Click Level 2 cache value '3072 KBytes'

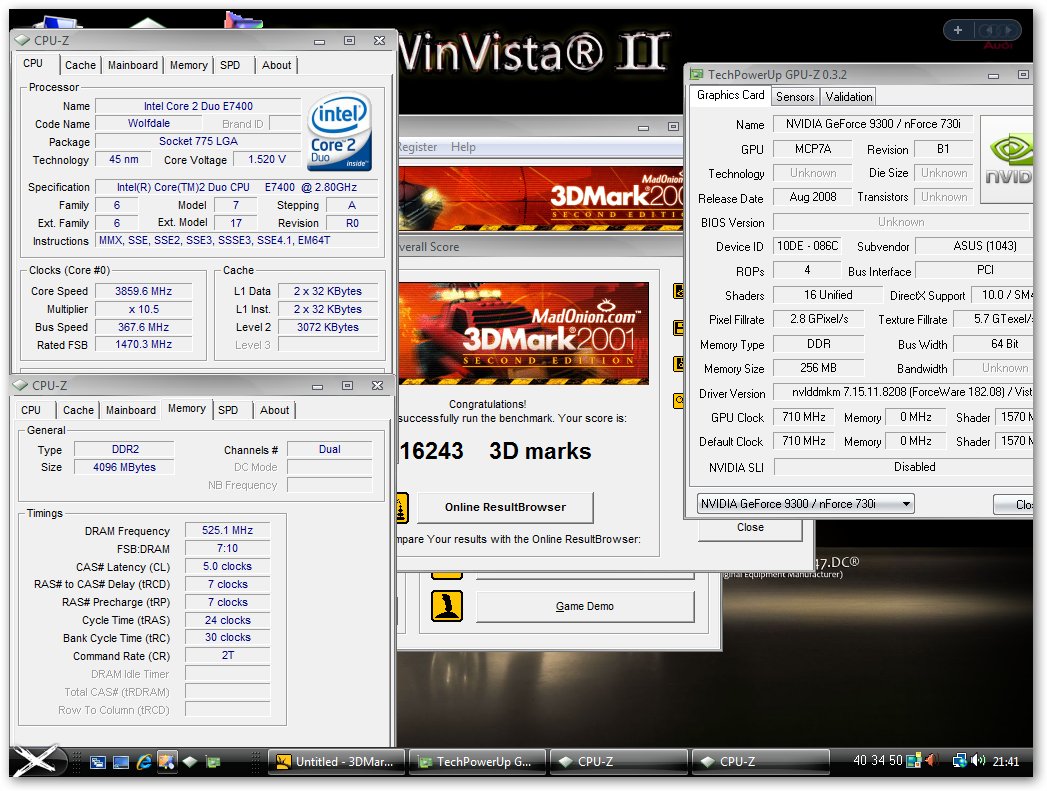coord(328,327)
